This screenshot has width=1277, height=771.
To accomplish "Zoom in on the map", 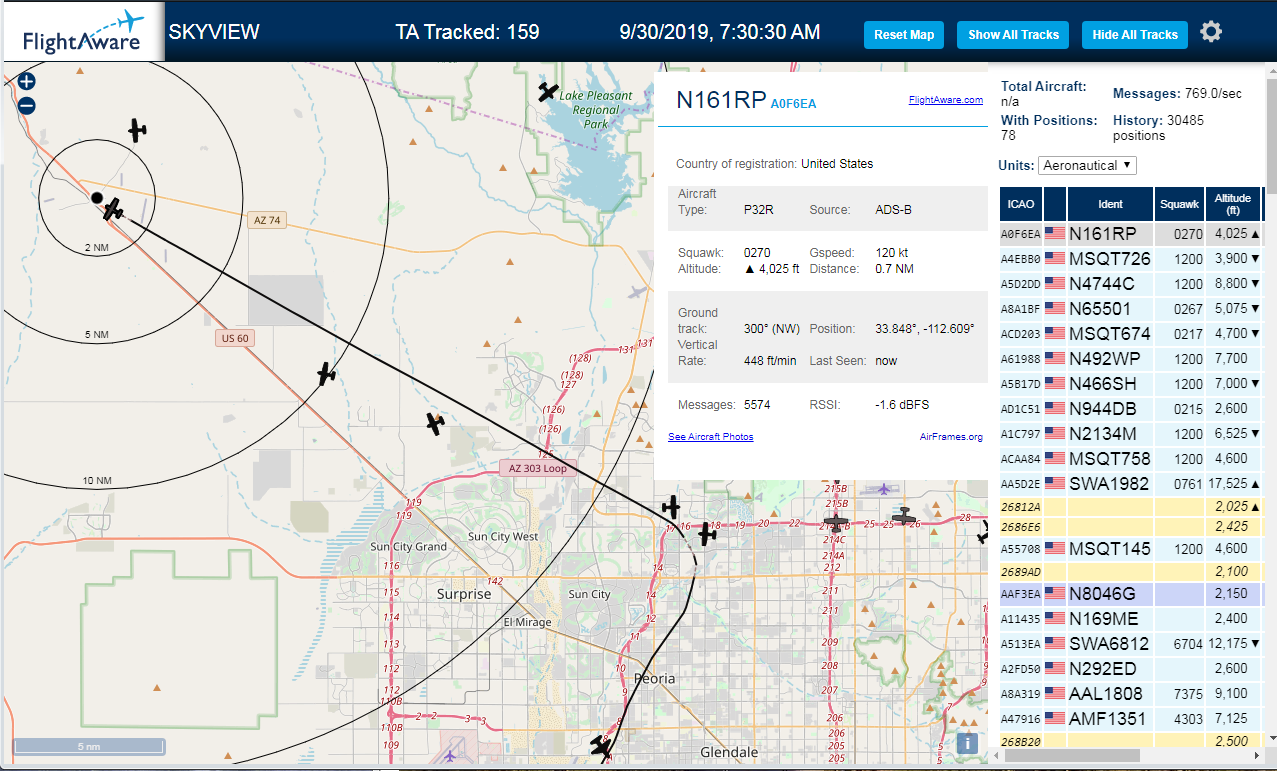I will click(x=27, y=82).
